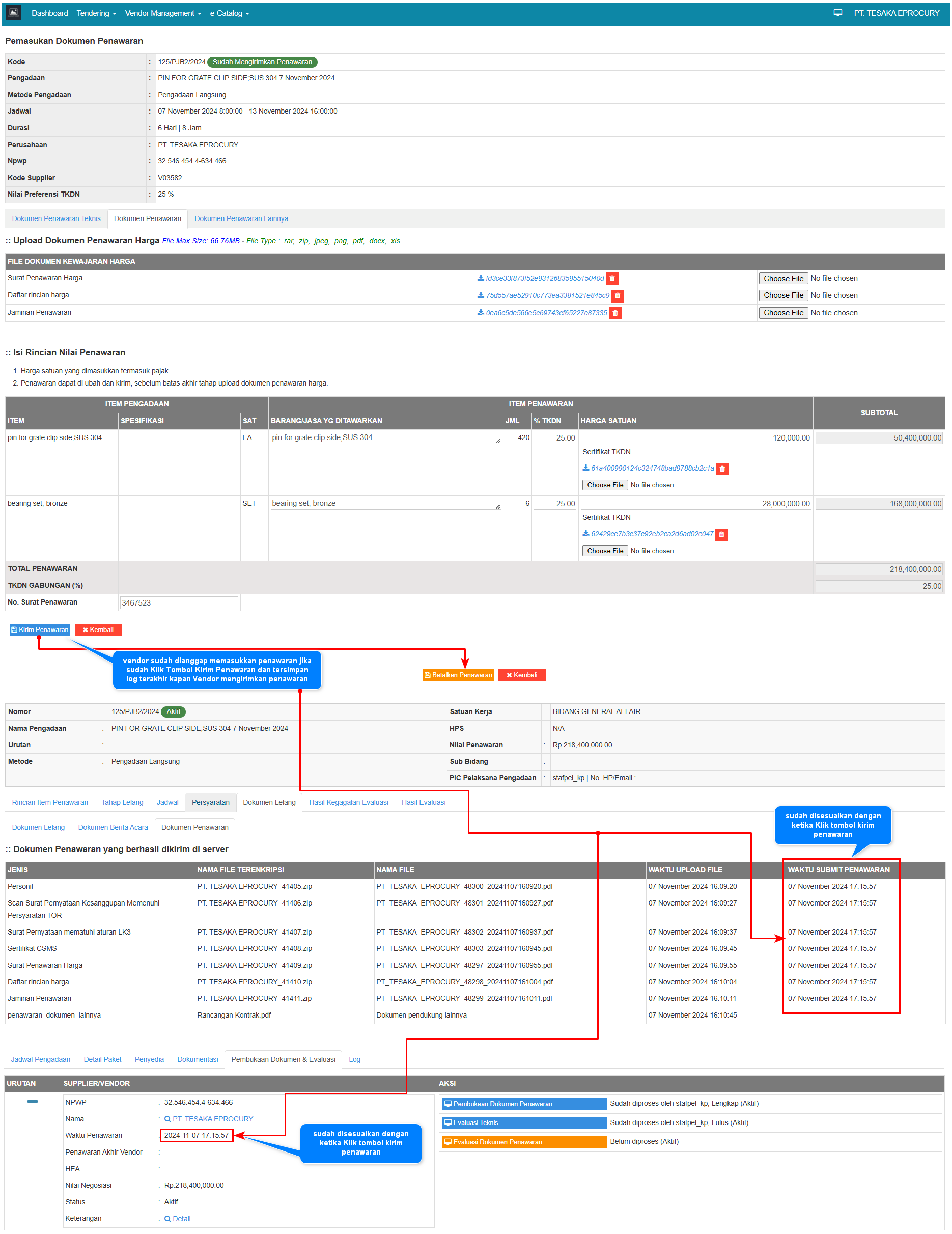Open the Detail link under Keterangan
The image size is (952, 1234).
[181, 1219]
